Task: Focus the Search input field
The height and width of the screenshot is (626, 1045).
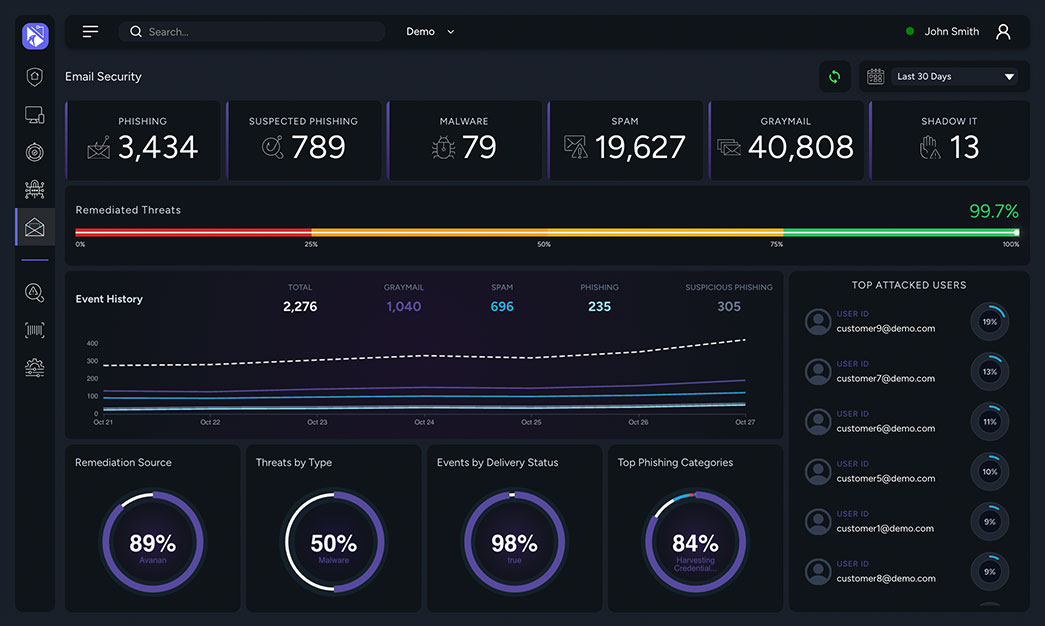Action: point(252,31)
